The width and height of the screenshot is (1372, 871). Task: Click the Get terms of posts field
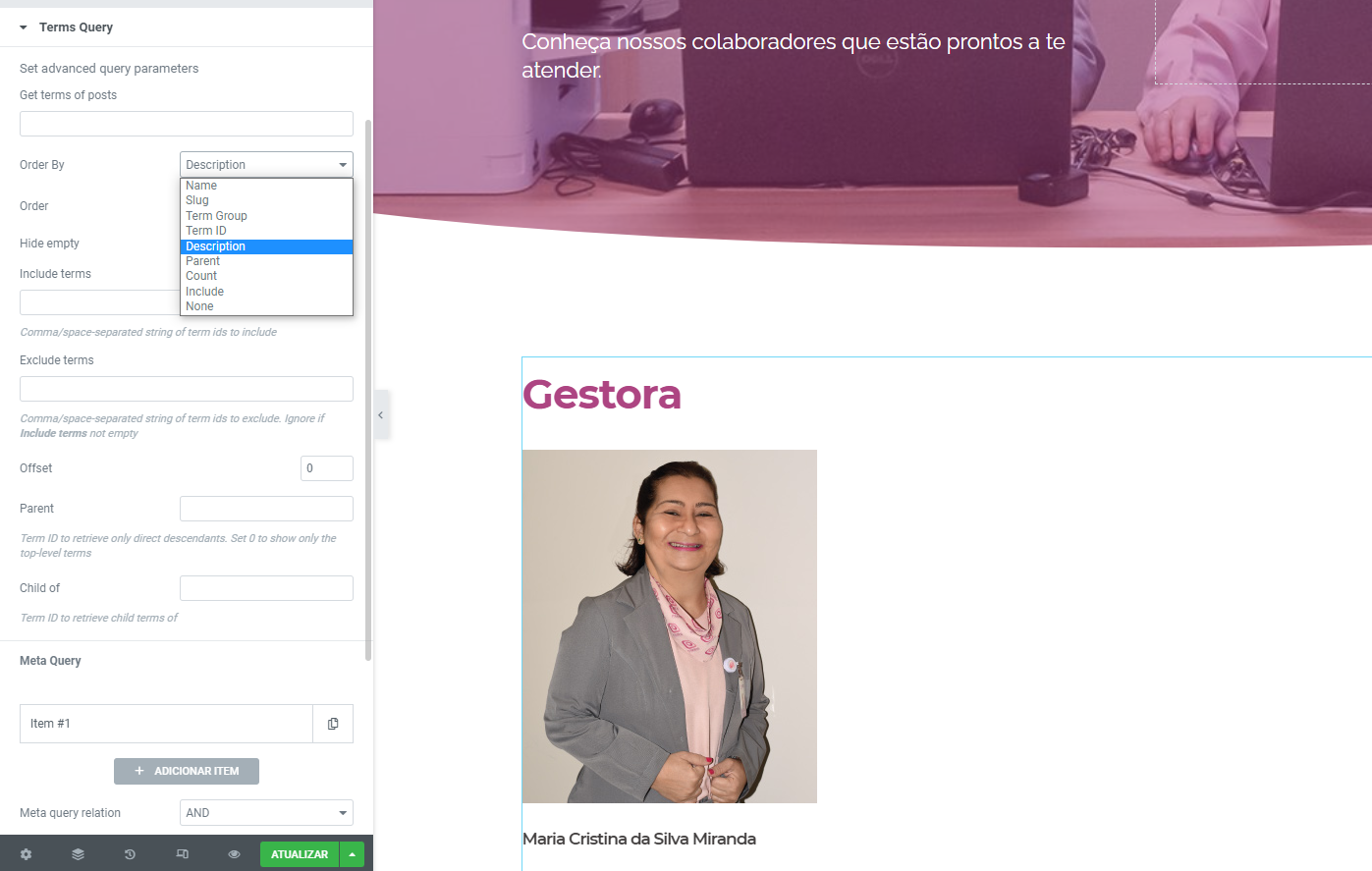tap(187, 124)
